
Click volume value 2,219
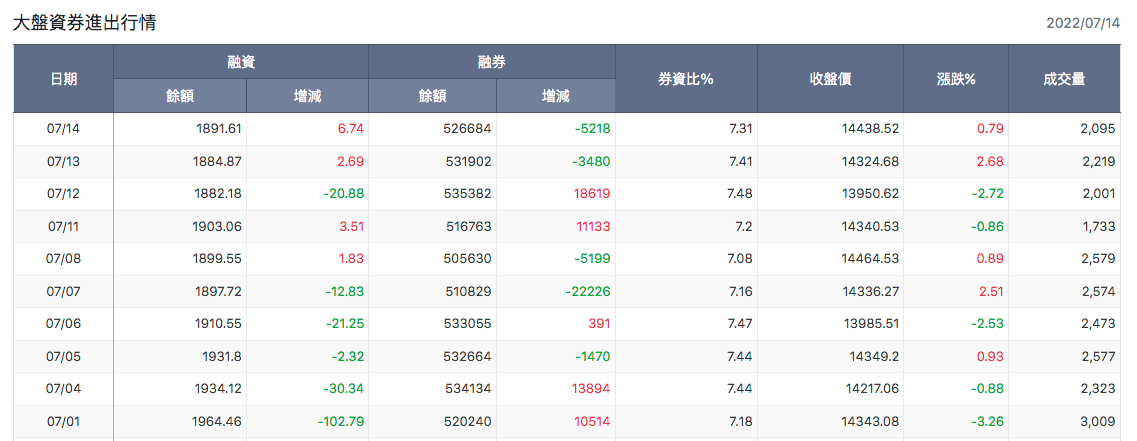[x=1099, y=162]
